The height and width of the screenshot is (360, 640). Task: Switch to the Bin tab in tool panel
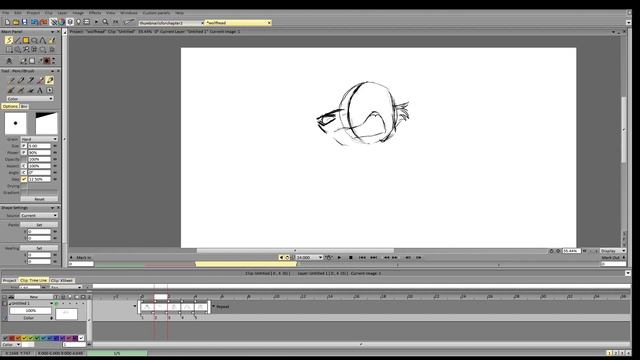(24, 106)
